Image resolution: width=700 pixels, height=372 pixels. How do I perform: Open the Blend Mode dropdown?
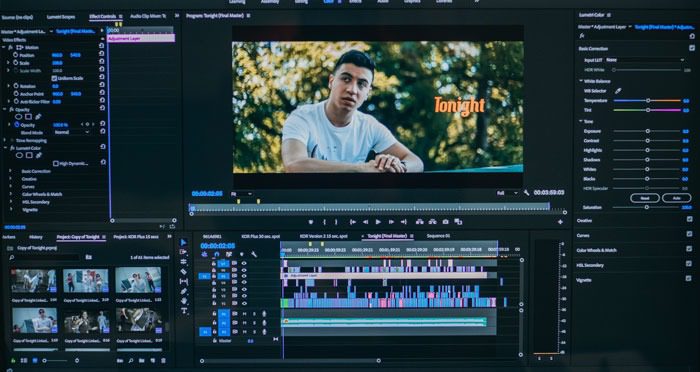click(x=72, y=132)
